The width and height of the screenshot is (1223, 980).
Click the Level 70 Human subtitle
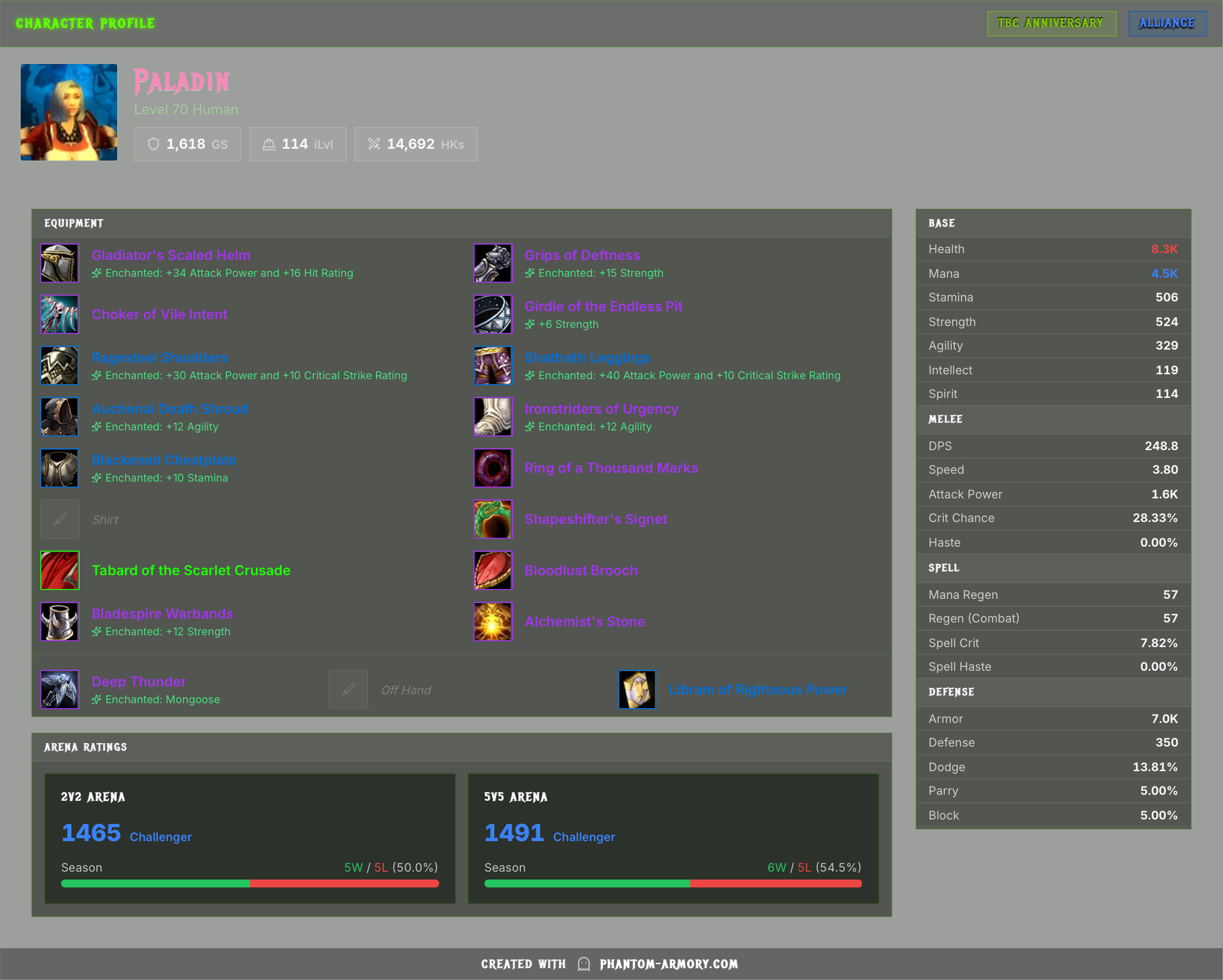[186, 109]
